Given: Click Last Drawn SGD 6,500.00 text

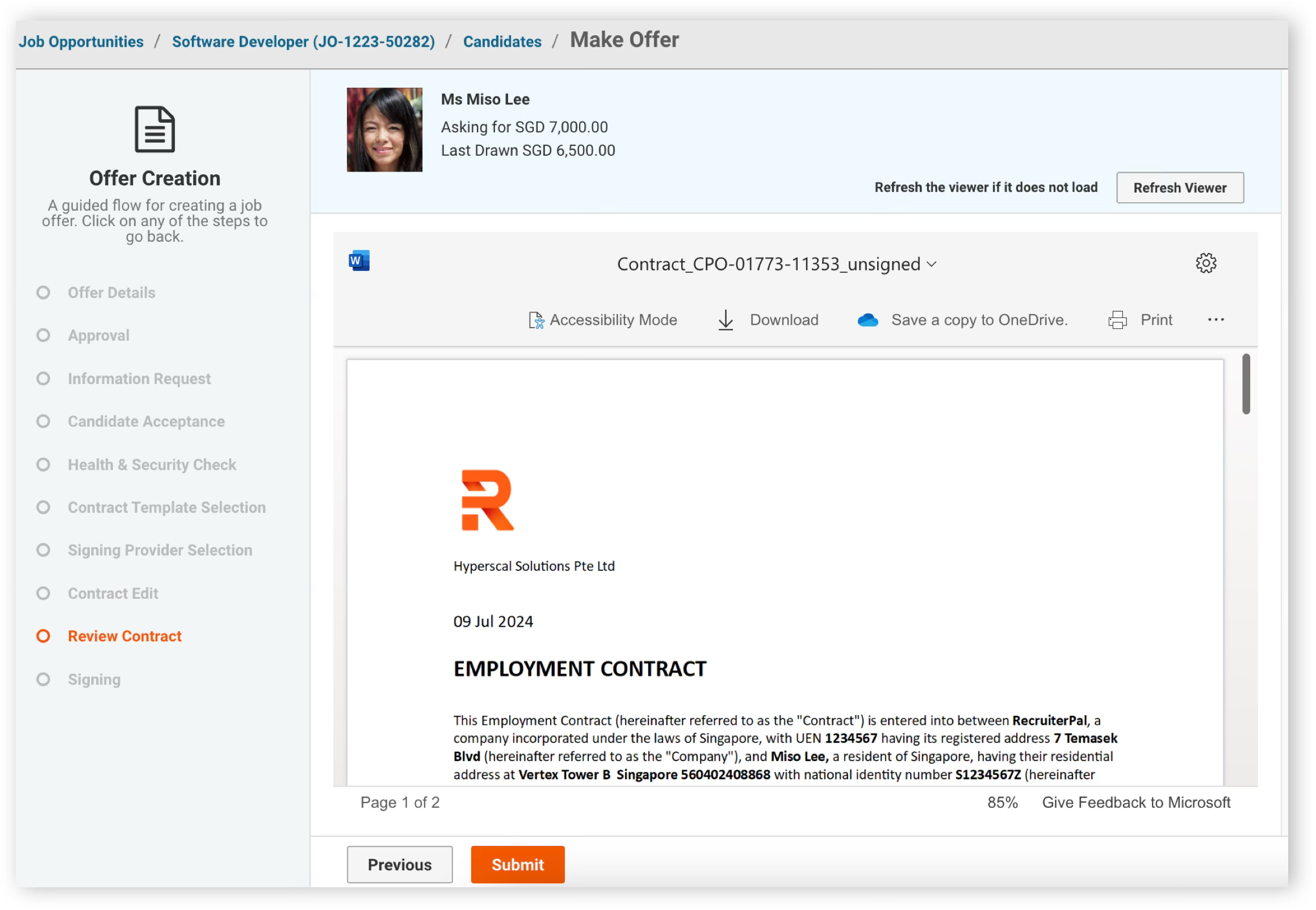Looking at the screenshot, I should point(527,151).
